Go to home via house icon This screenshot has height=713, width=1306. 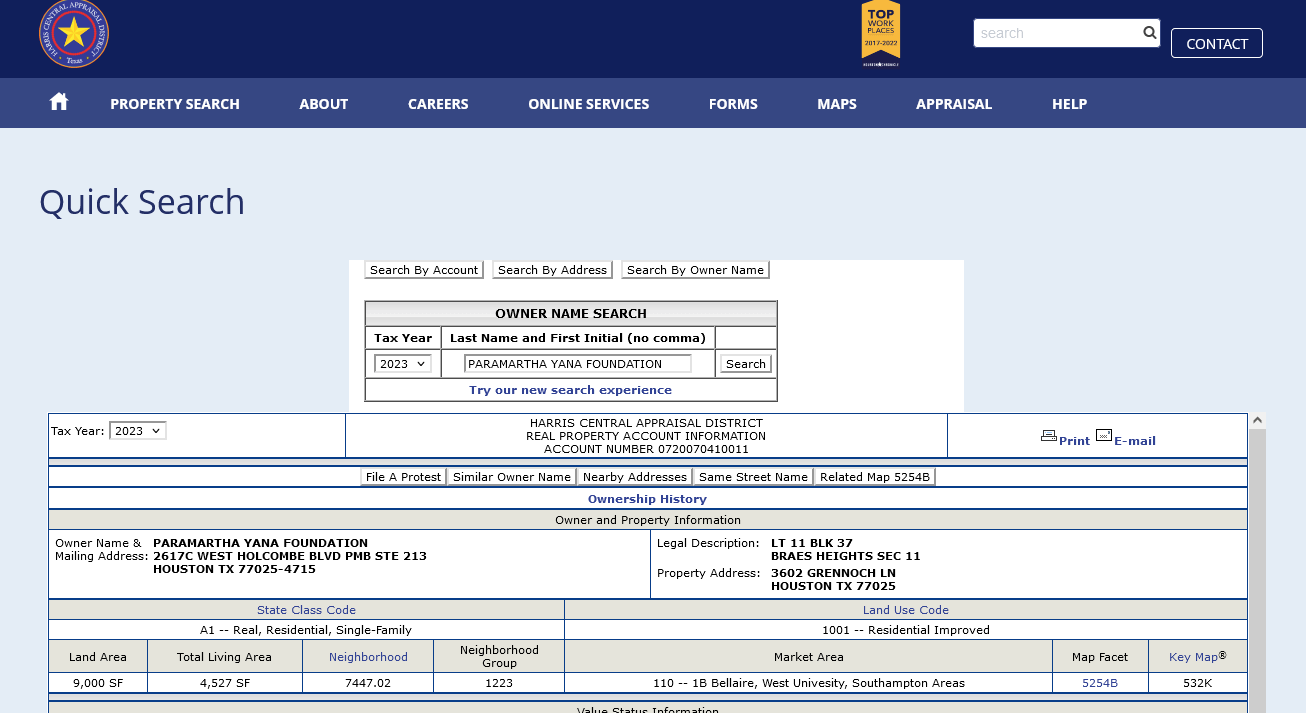coord(59,102)
